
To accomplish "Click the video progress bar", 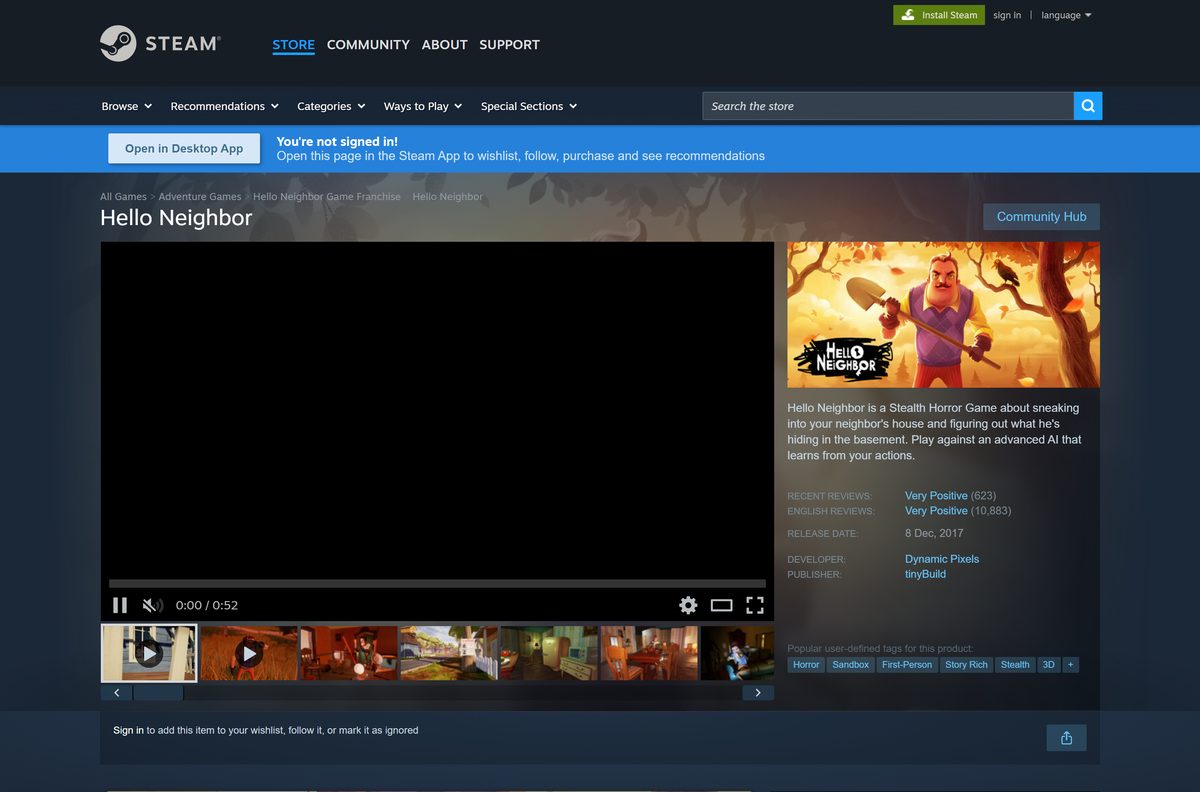I will point(437,583).
